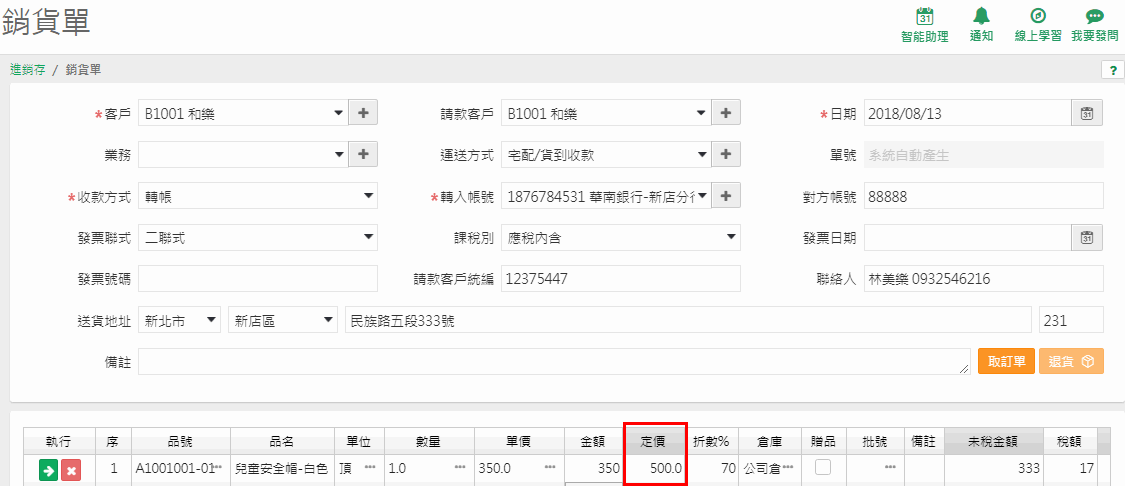Expand the city dropdown showing 新北市
Screen dimensions: 1125x486
coord(212,320)
